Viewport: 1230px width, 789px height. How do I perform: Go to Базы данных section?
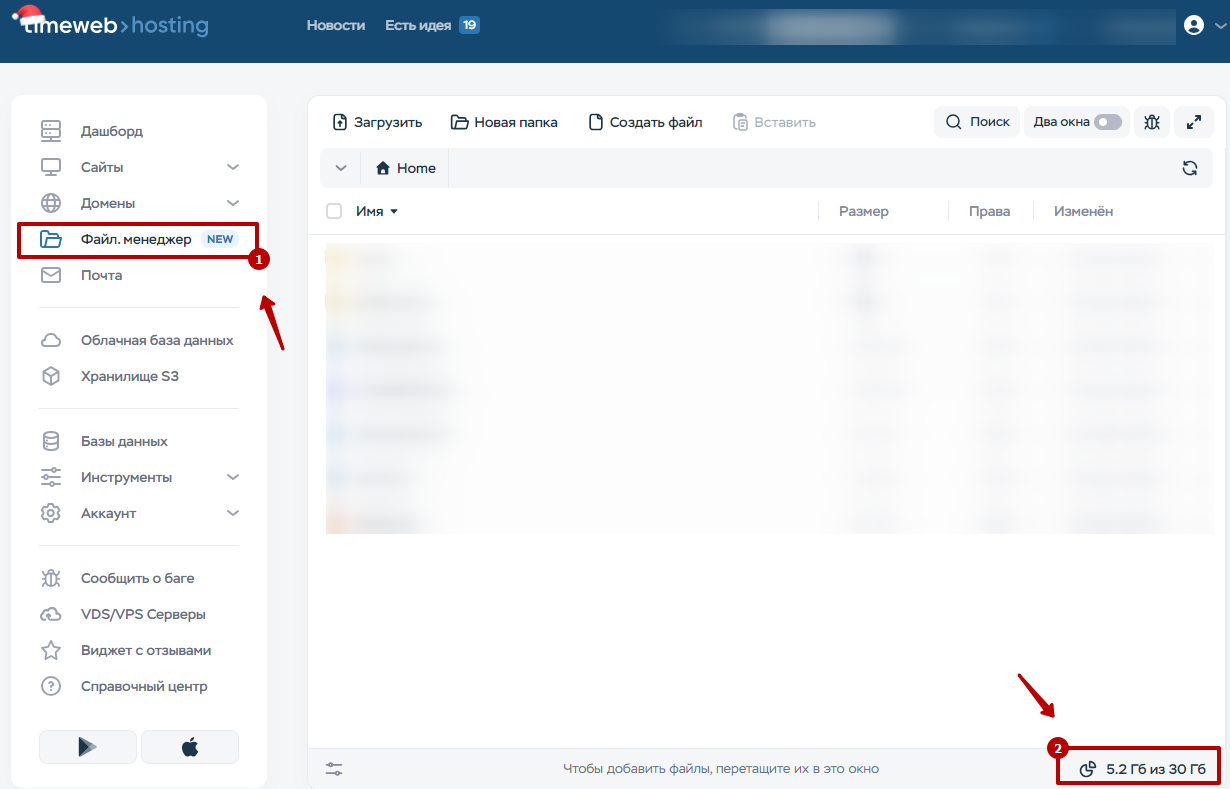(124, 441)
